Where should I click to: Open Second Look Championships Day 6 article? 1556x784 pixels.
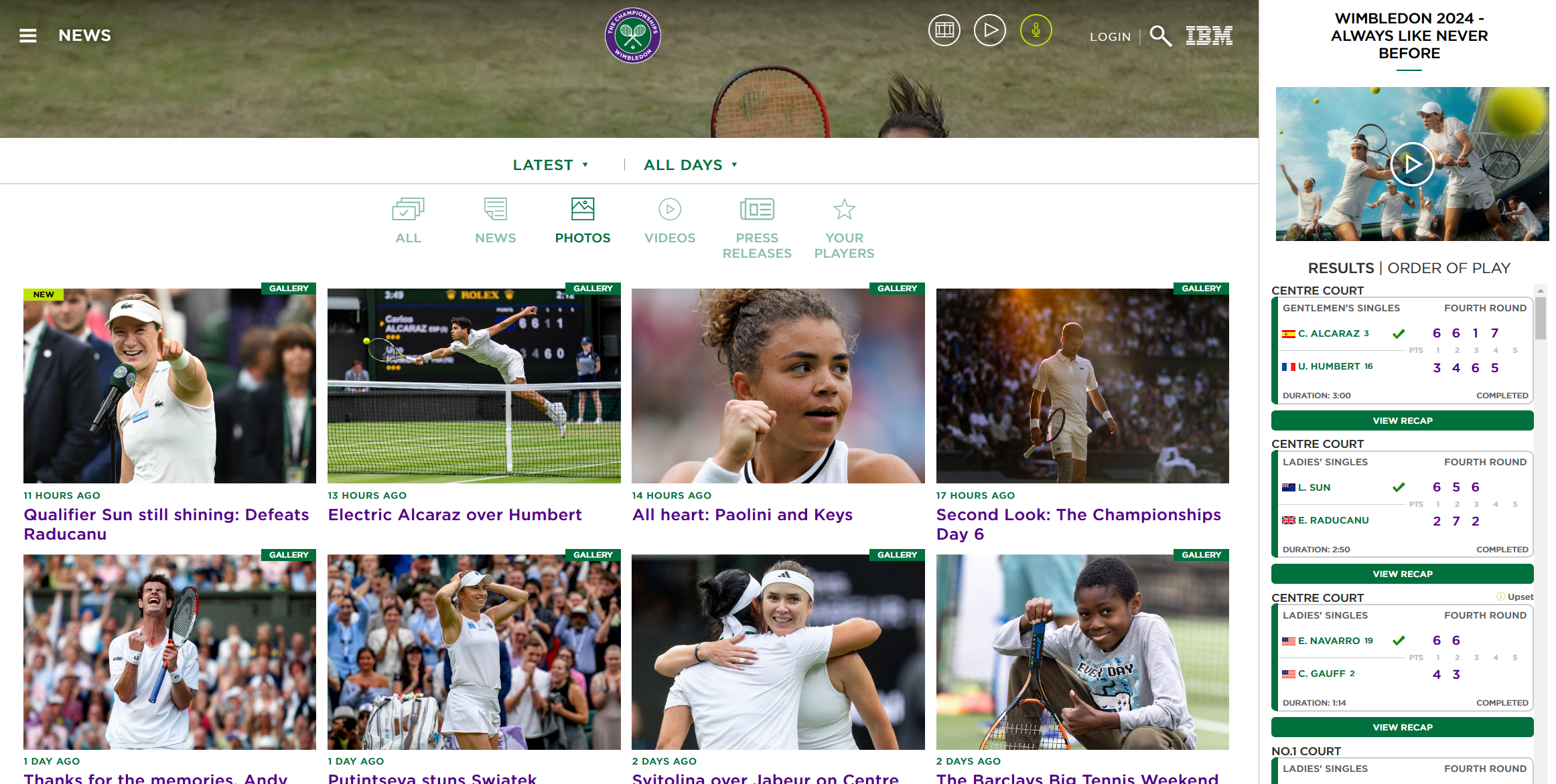pos(1078,524)
